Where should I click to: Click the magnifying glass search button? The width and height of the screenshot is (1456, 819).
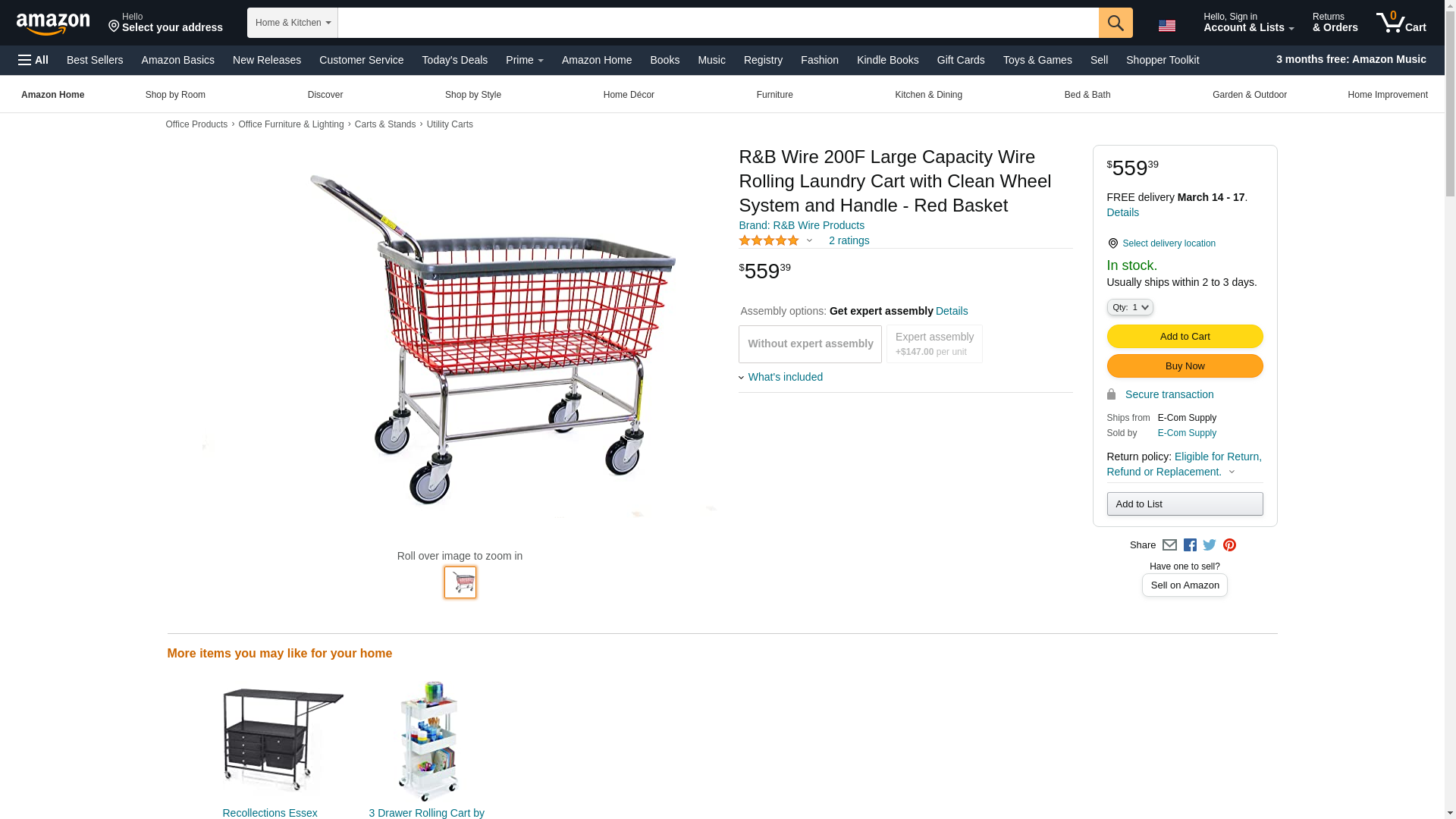1115,23
